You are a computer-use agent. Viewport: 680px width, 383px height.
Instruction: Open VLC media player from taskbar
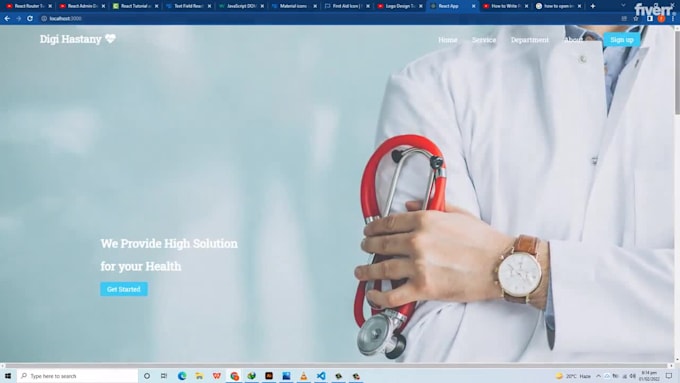(x=304, y=376)
